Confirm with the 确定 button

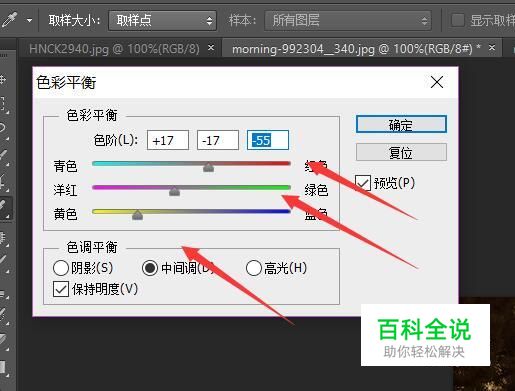pyautogui.click(x=401, y=125)
